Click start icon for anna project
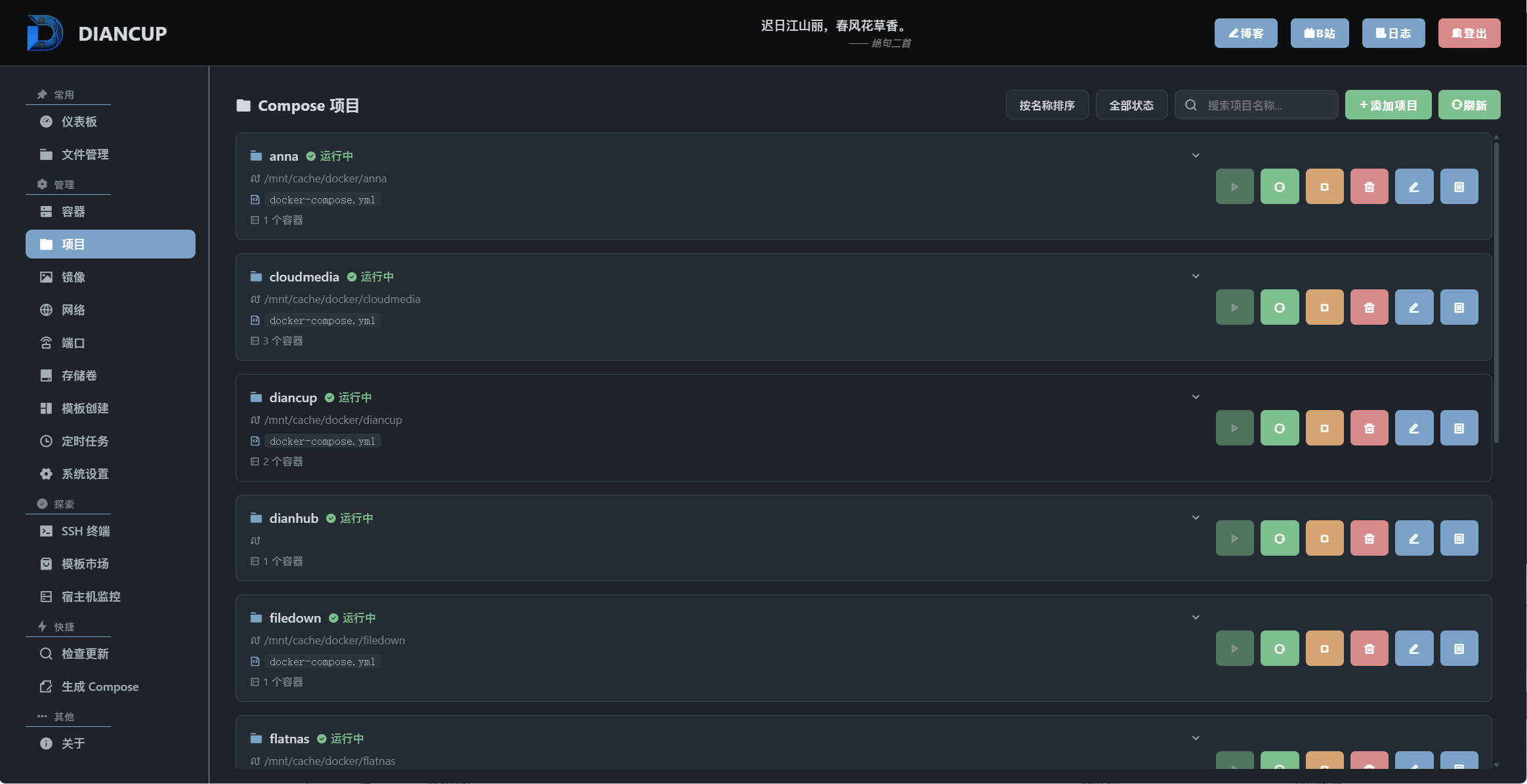Screen dimensions: 1527x784 pyautogui.click(x=1234, y=187)
